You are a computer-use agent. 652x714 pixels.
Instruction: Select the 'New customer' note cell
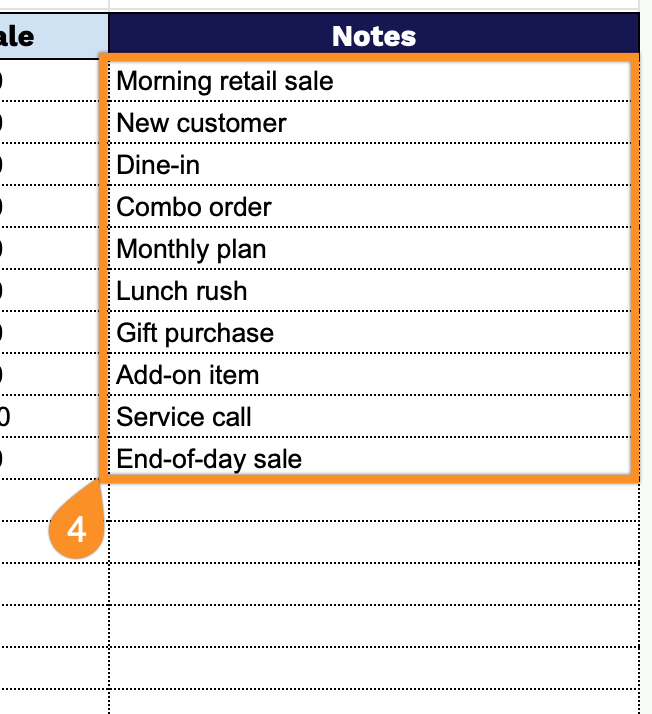(x=372, y=123)
